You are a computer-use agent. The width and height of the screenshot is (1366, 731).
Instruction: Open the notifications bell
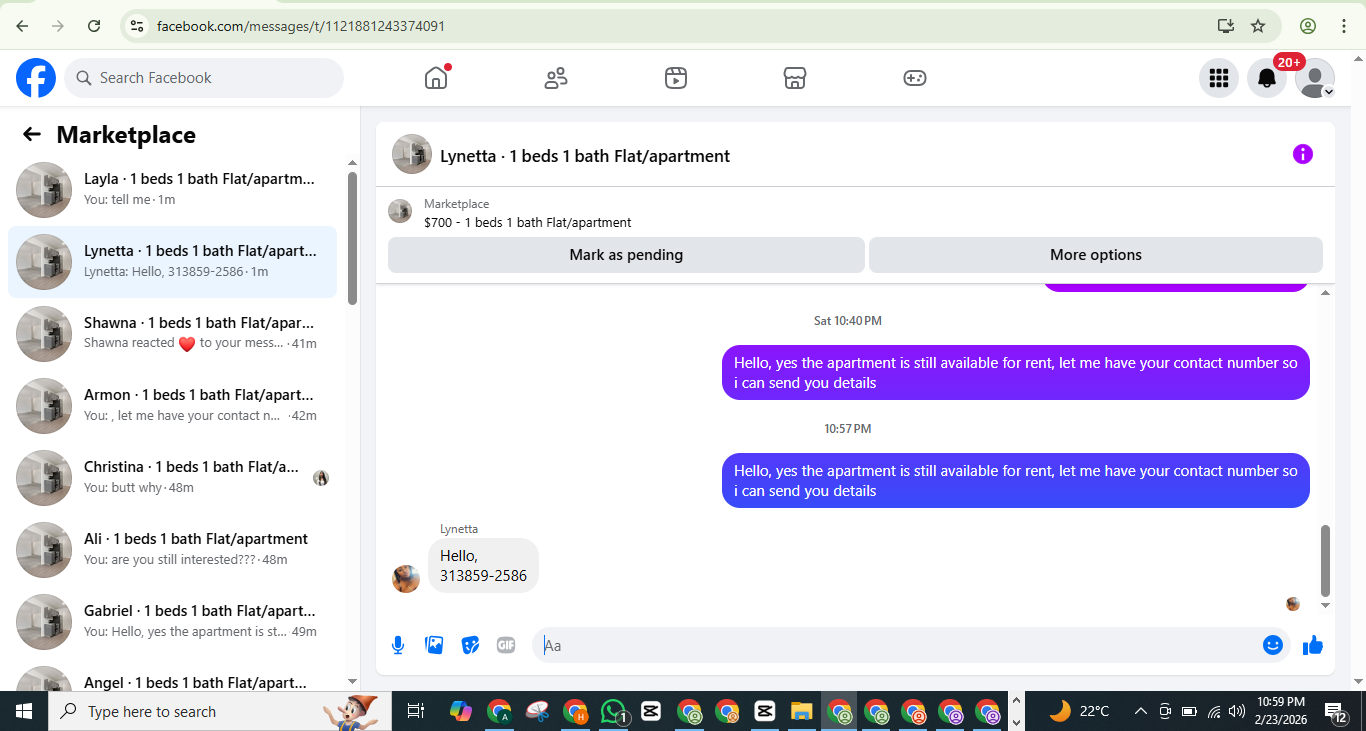click(x=1267, y=78)
